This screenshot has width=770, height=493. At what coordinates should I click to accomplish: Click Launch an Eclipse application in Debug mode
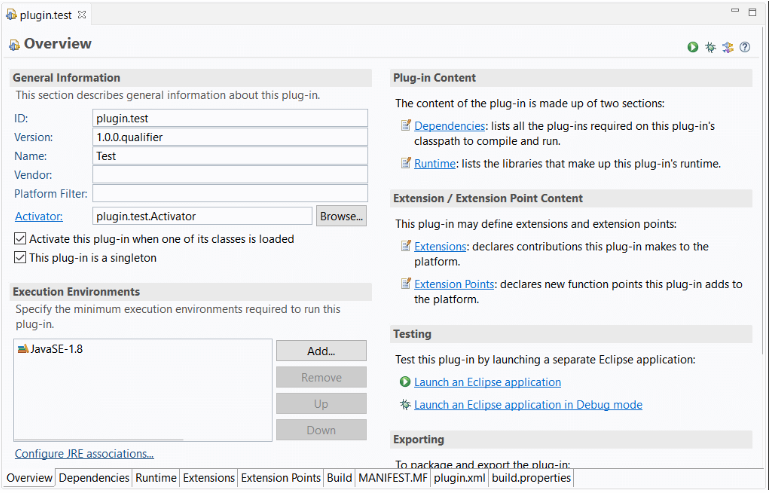pyautogui.click(x=528, y=405)
